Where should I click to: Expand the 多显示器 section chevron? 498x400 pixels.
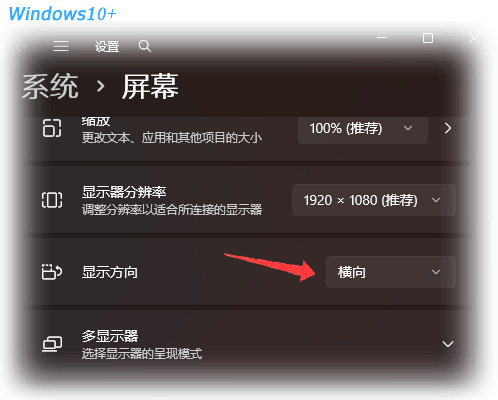448,344
